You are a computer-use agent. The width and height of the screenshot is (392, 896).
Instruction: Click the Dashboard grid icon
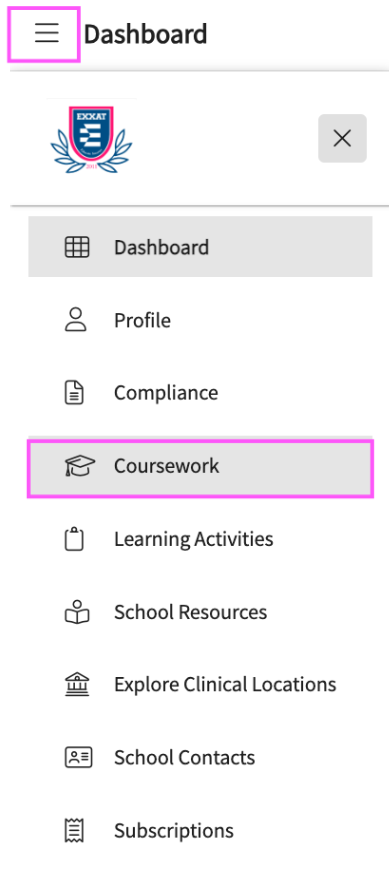(x=77, y=247)
